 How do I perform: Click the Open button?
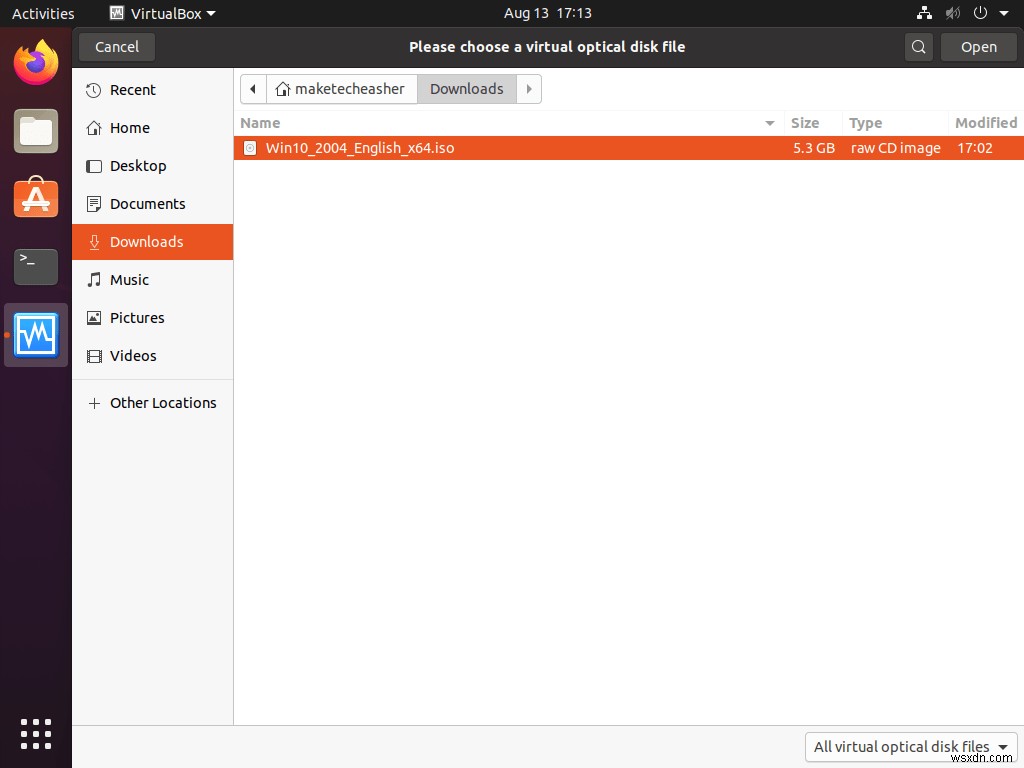coord(979,46)
